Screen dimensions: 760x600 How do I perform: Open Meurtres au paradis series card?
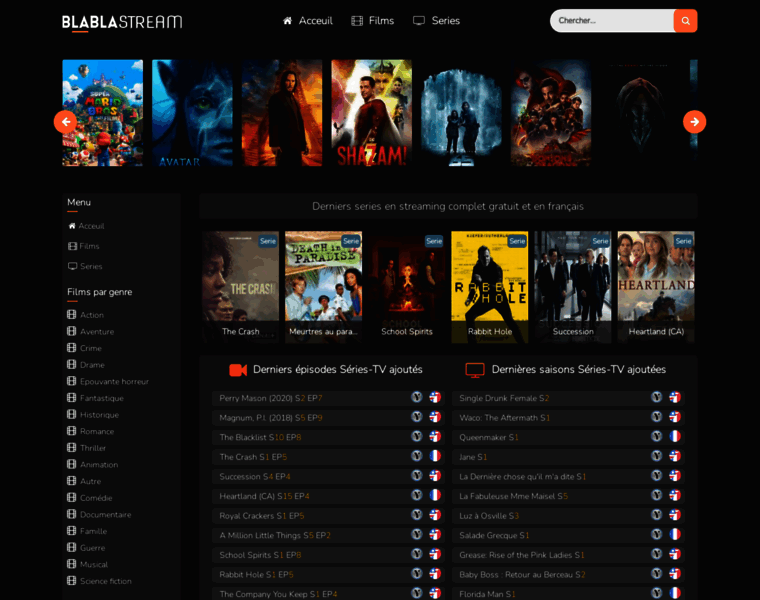[324, 287]
